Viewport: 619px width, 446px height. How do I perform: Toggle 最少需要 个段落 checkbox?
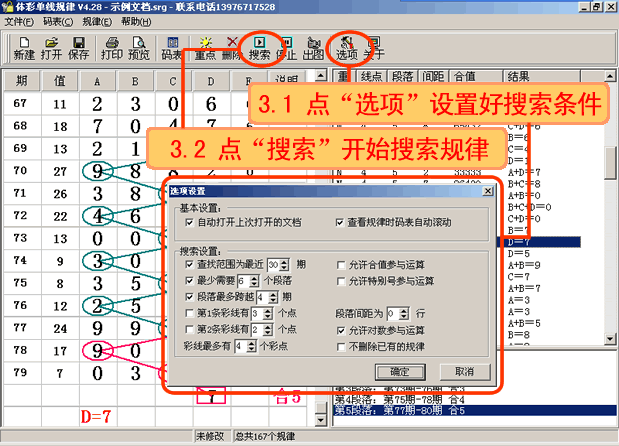189,281
